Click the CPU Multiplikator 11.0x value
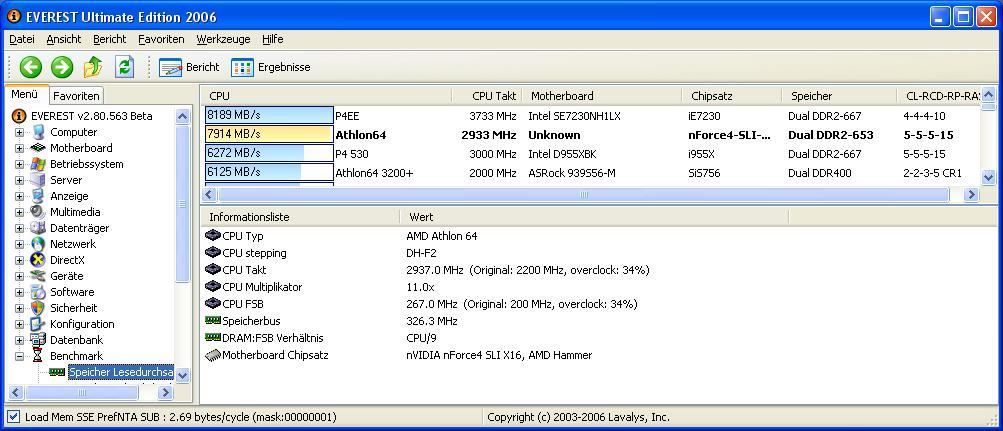 (x=420, y=287)
